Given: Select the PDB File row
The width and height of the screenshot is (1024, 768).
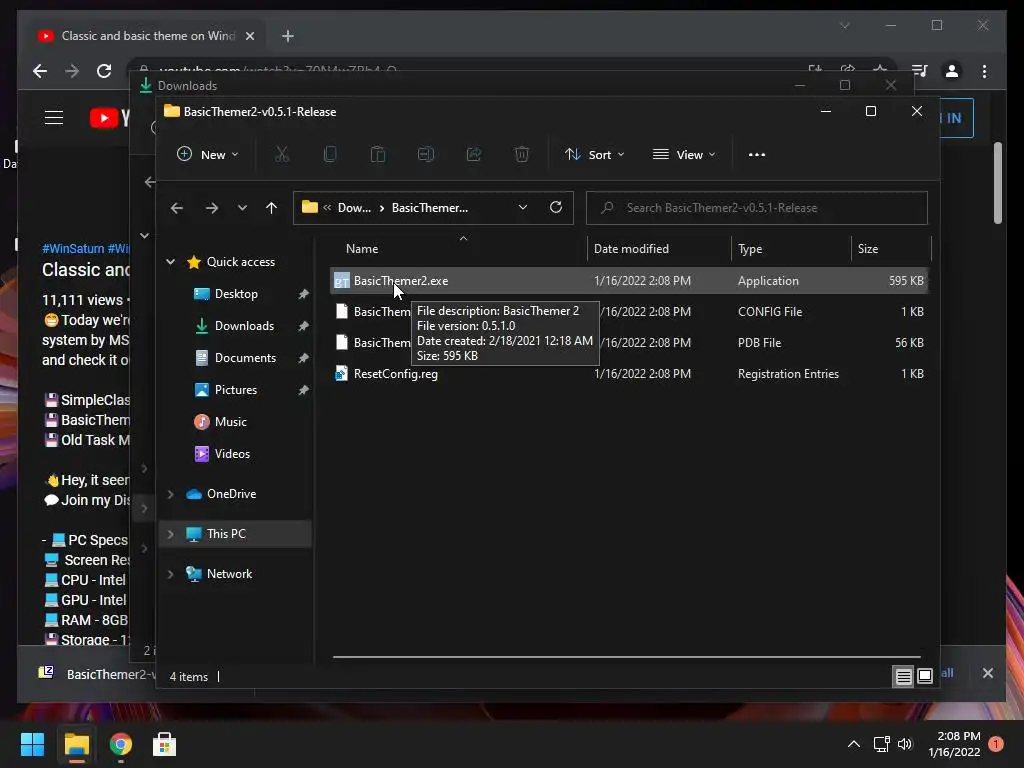Looking at the screenshot, I should [629, 342].
